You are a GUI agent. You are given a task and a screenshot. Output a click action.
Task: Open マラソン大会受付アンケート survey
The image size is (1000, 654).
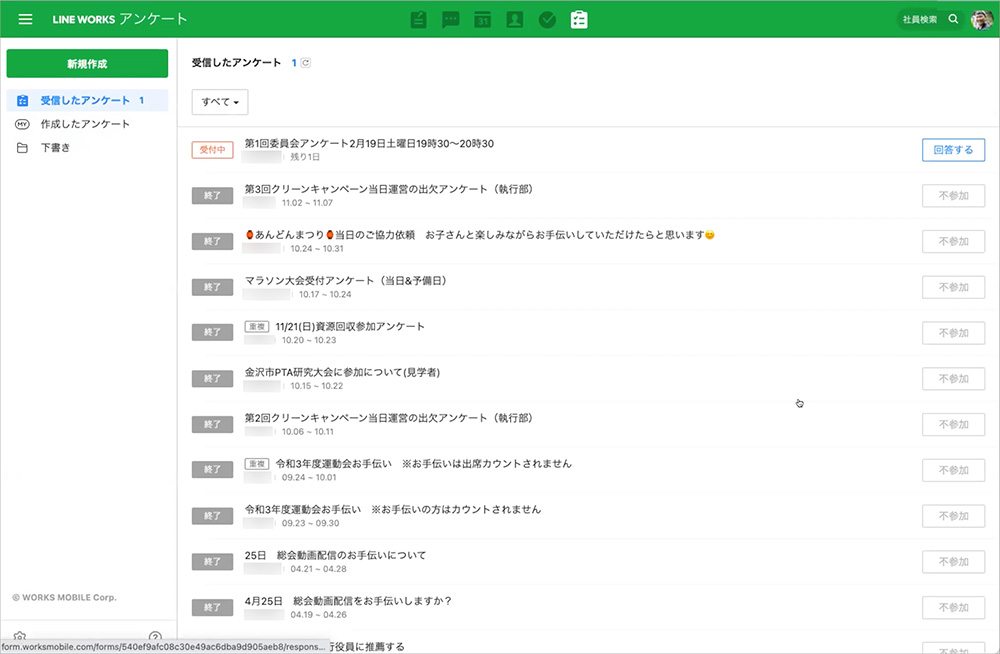tap(345, 281)
